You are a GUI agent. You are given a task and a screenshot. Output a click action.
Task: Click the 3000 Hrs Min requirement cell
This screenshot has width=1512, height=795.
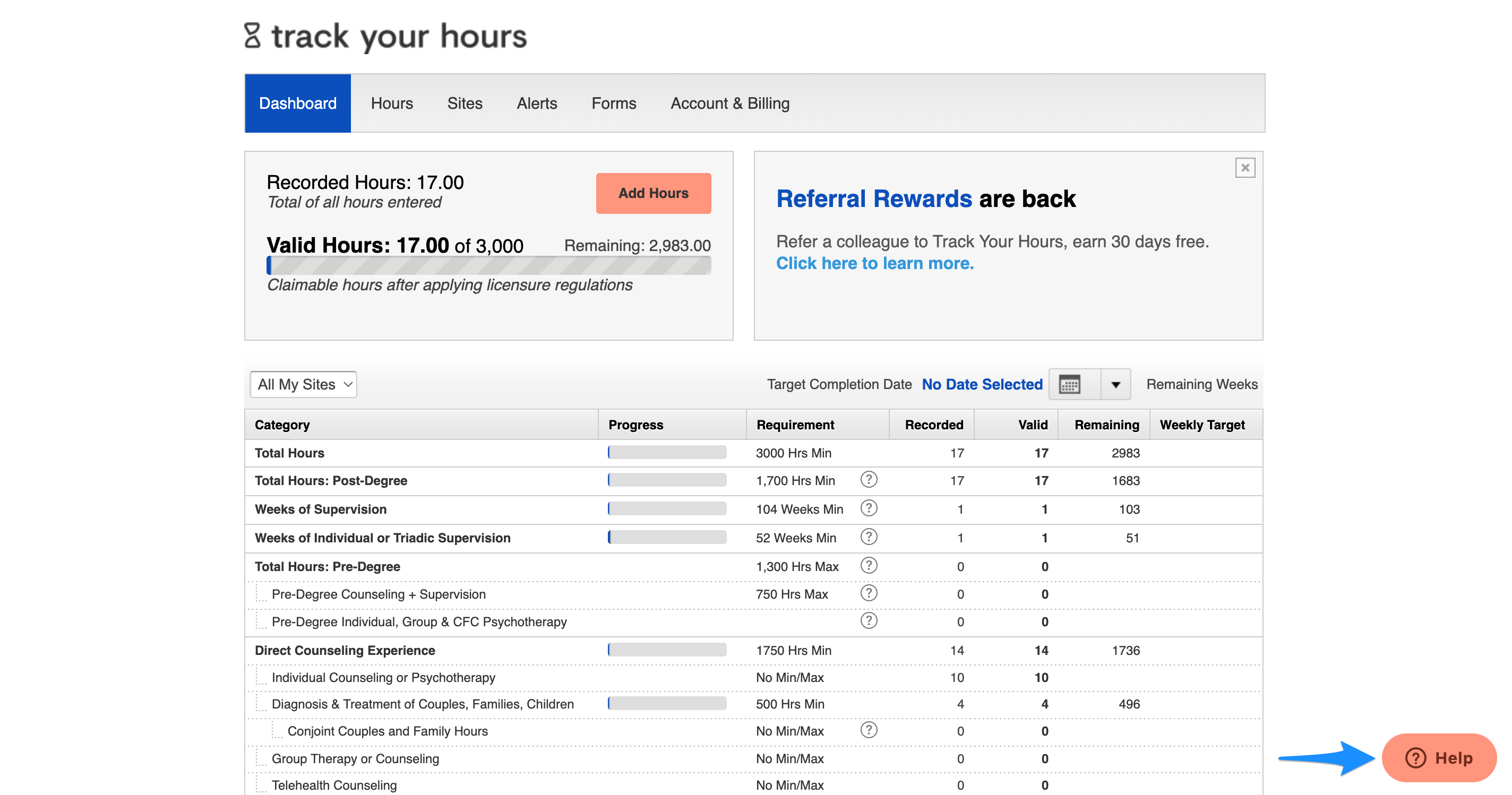click(x=794, y=453)
